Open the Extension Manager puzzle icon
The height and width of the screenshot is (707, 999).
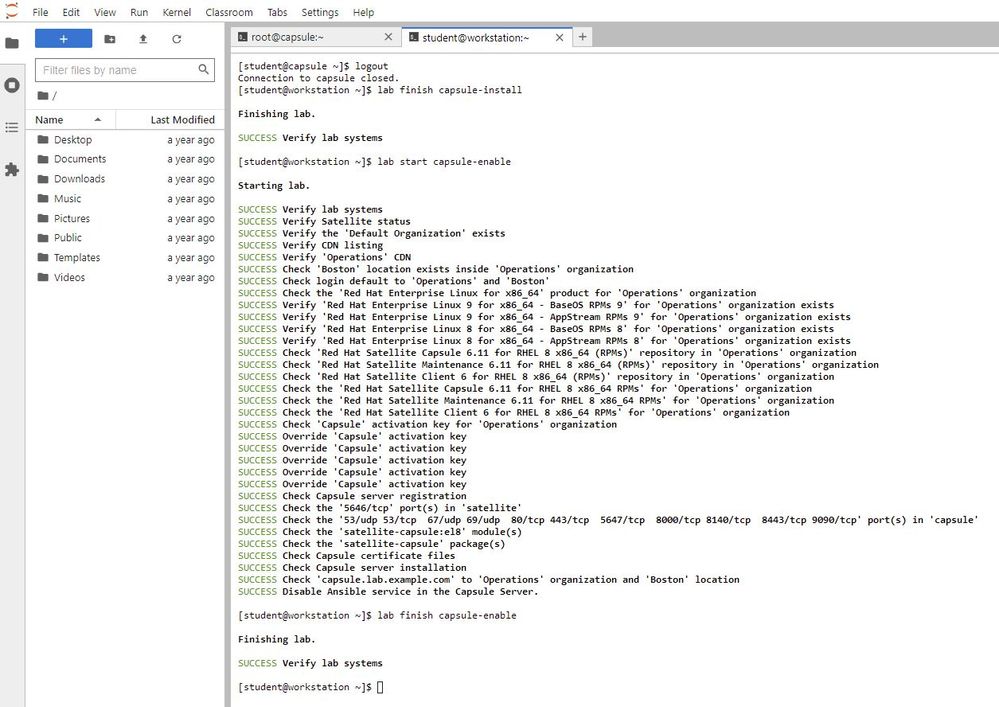click(12, 170)
